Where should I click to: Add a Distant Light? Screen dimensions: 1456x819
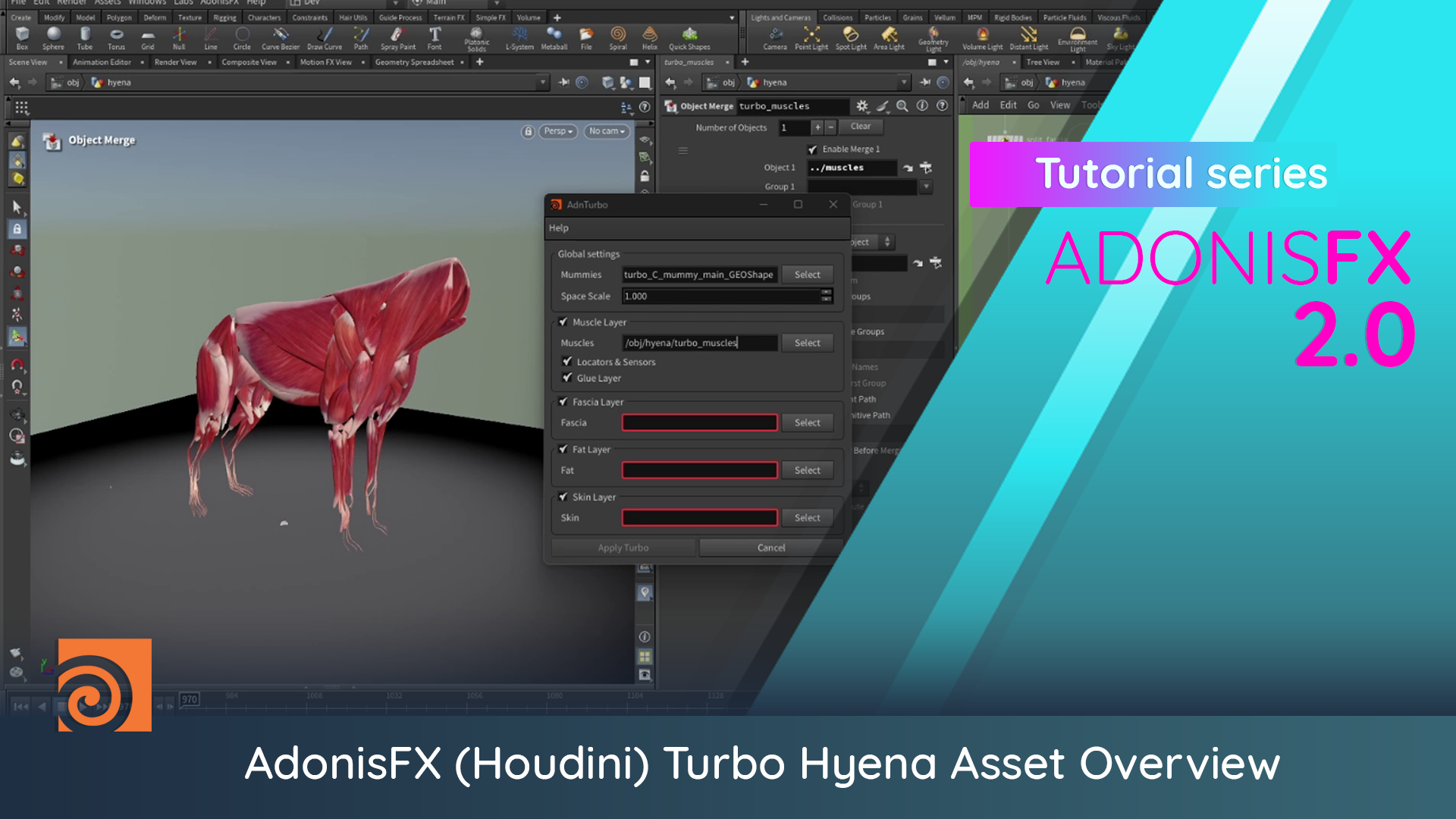(1028, 38)
